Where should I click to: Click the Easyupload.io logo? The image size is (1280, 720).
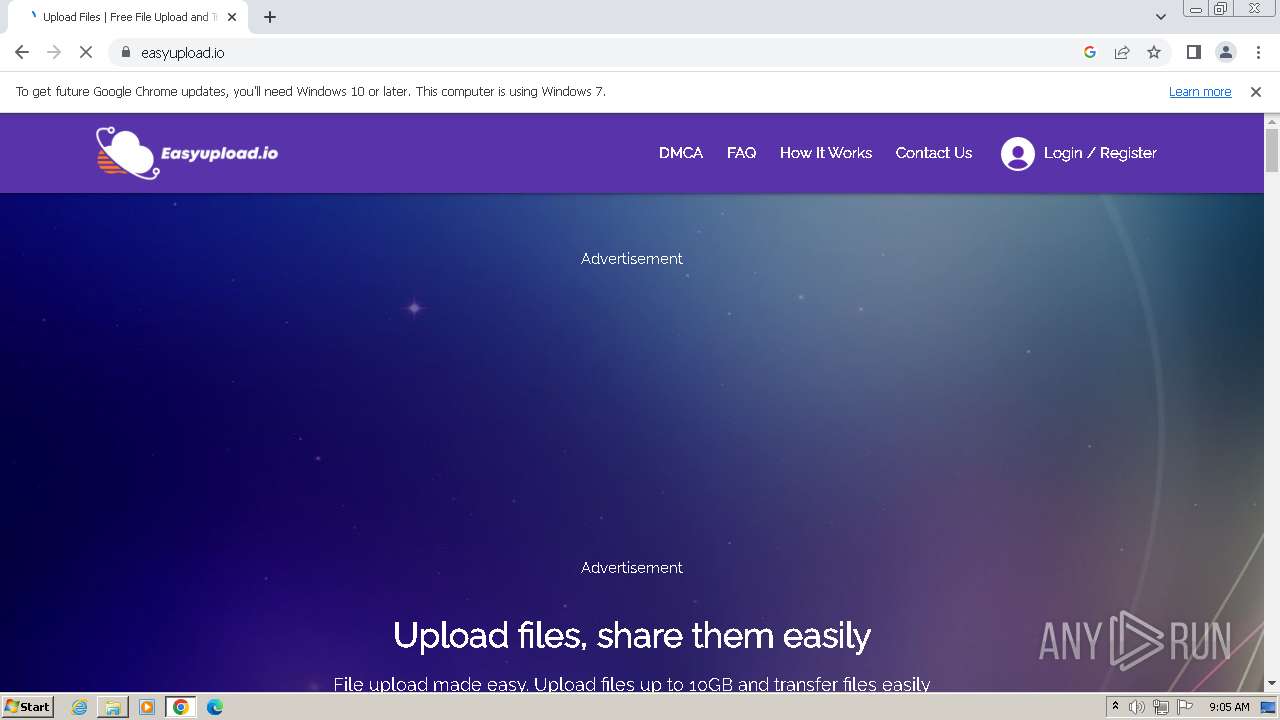pos(187,153)
